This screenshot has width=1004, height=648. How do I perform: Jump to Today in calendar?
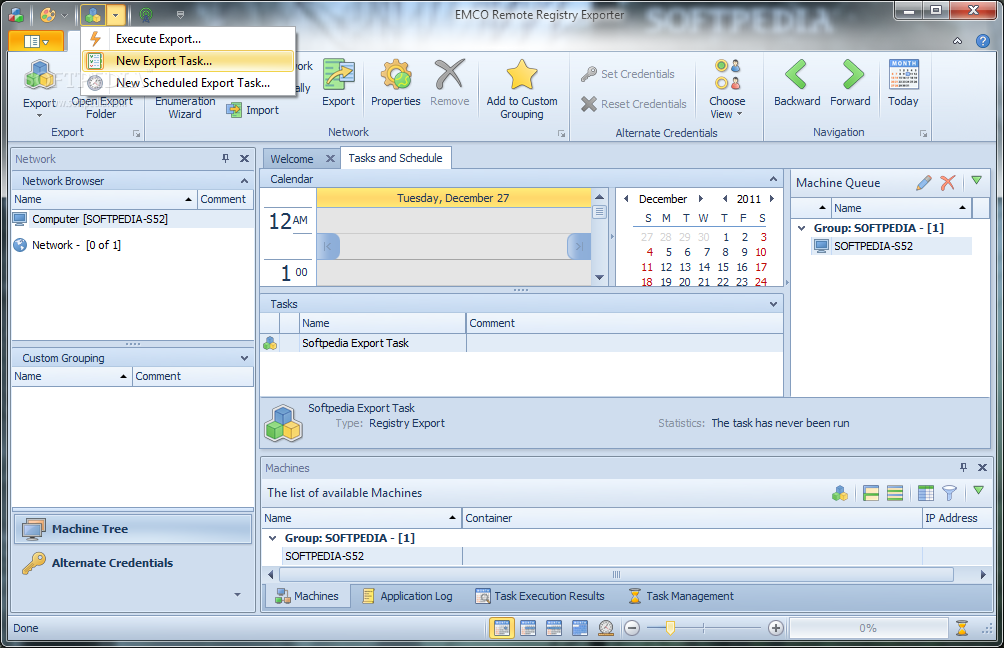point(903,83)
